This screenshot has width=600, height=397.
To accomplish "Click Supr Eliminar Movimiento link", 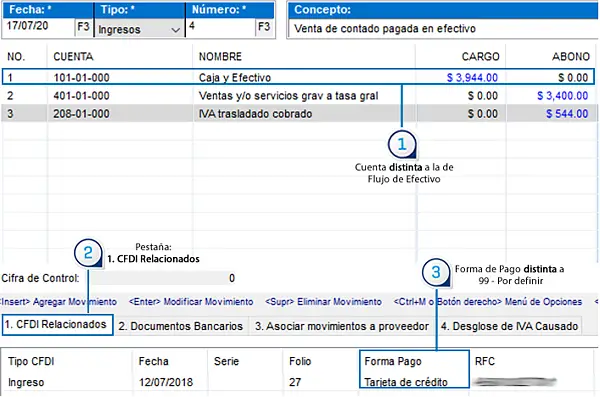I will (x=323, y=302).
